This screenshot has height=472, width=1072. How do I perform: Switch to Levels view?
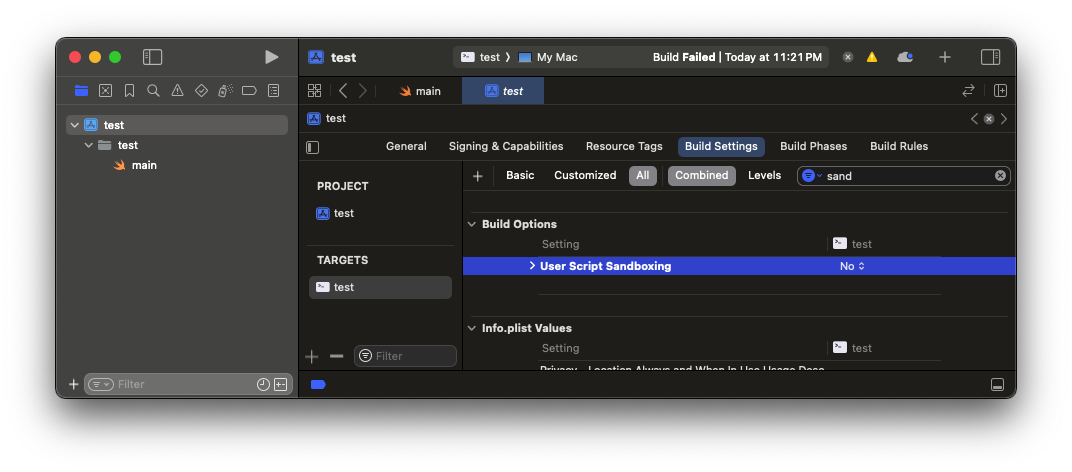[764, 176]
